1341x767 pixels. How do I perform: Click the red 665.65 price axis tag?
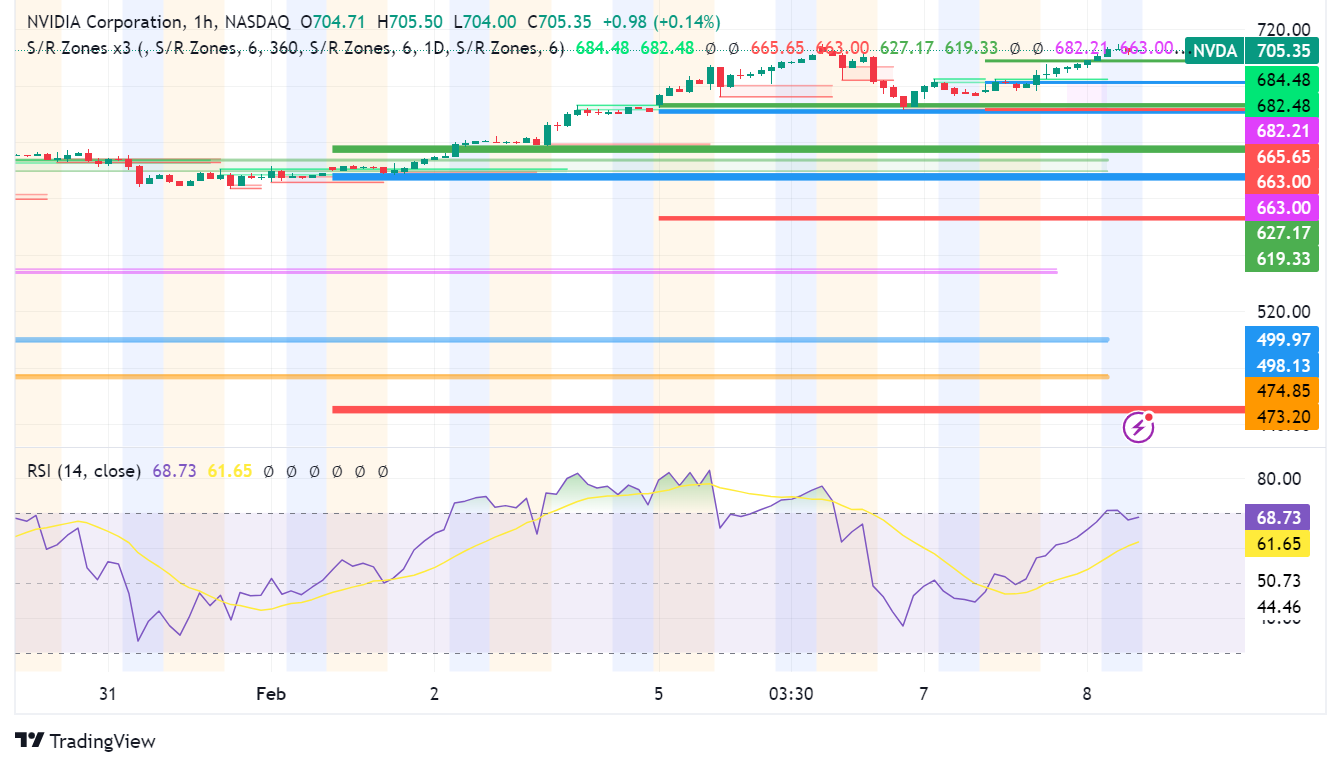(1283, 157)
